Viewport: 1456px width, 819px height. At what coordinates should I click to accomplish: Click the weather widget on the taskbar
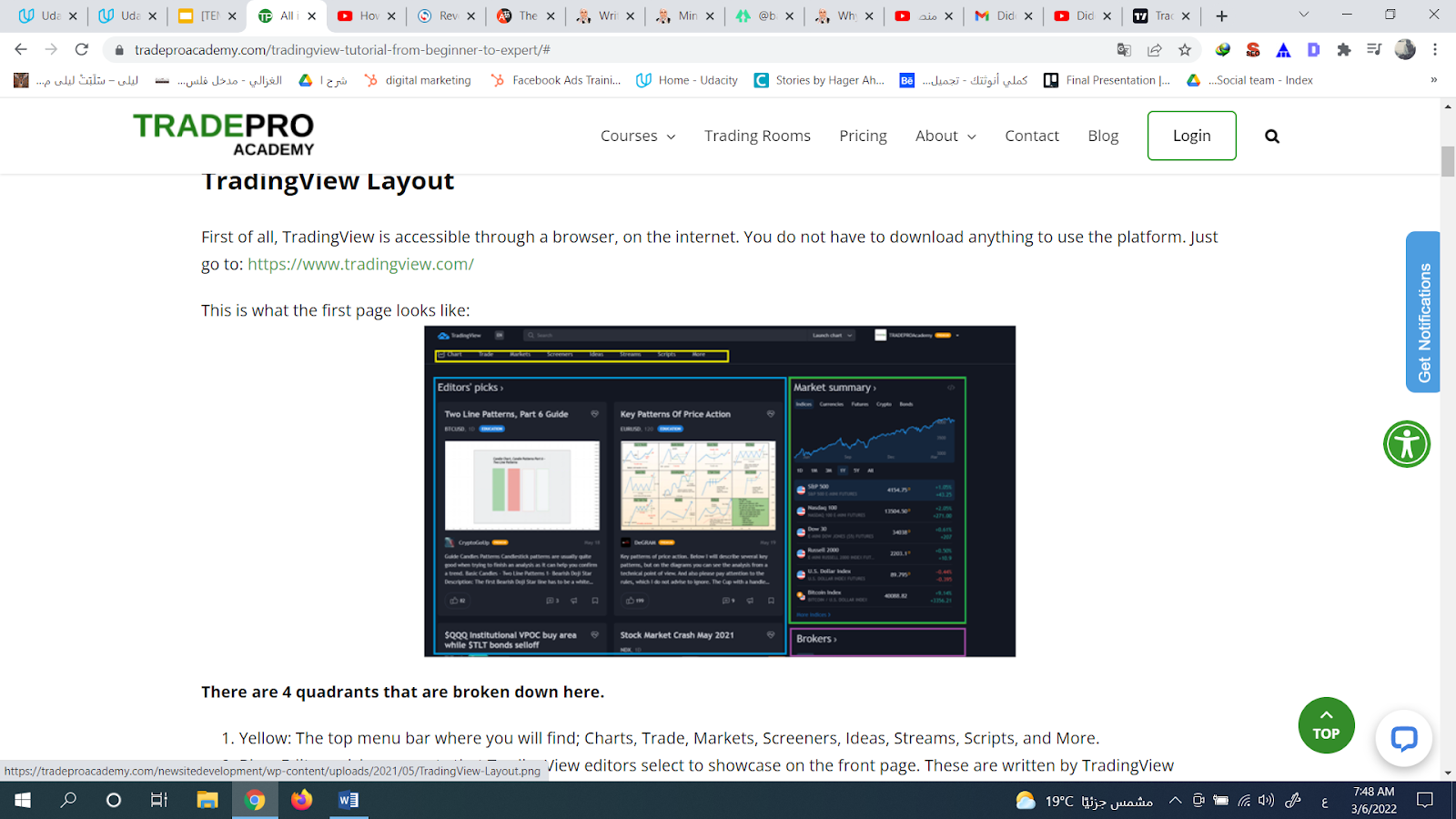tap(1085, 801)
